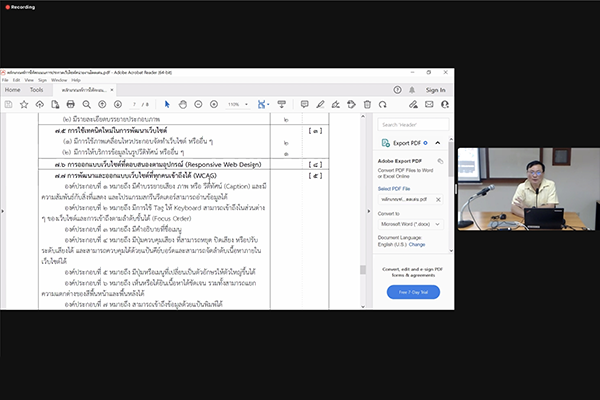The image size is (600, 400).
Task: Add a sticky note comment
Action: (305, 104)
